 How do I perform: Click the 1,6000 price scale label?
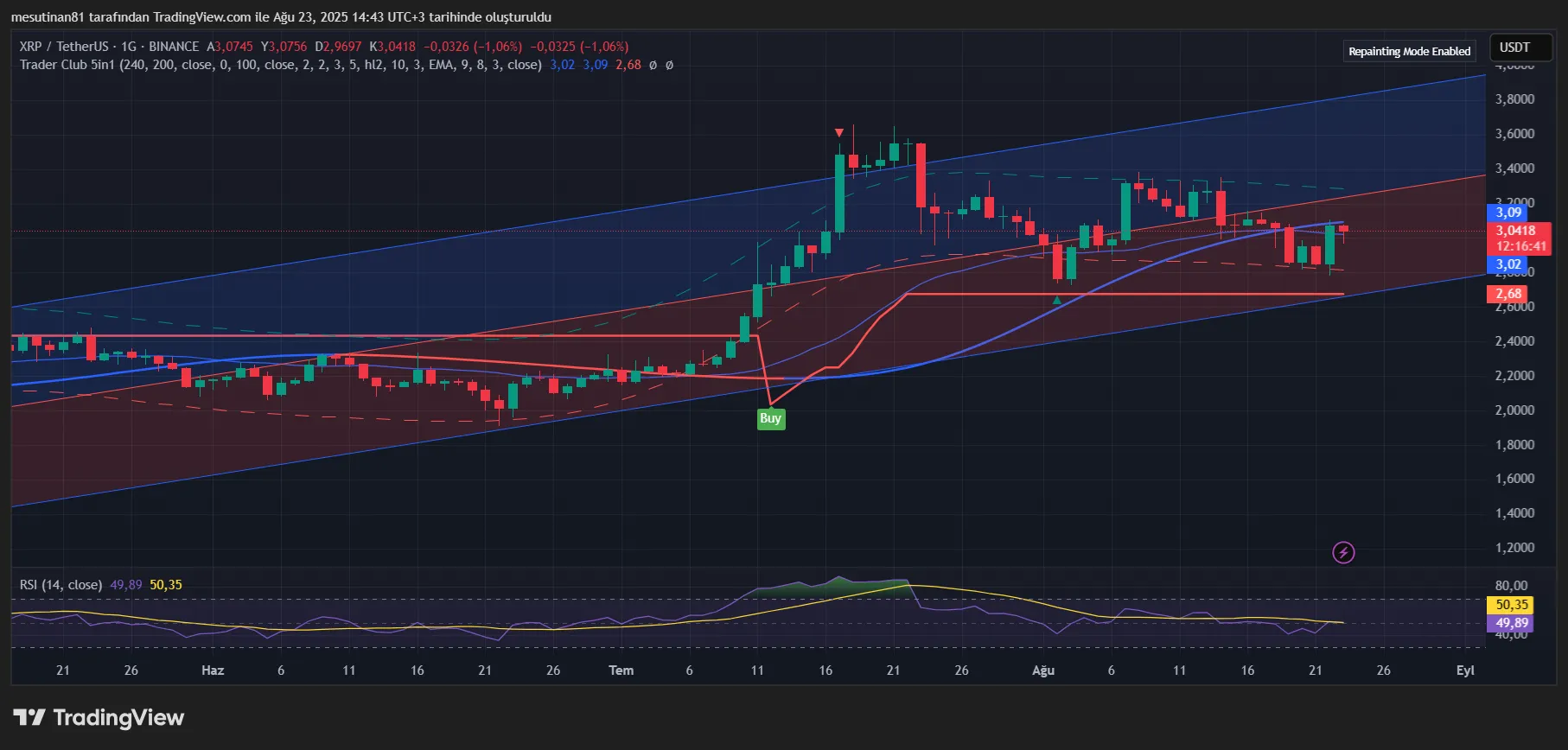pyautogui.click(x=1515, y=479)
